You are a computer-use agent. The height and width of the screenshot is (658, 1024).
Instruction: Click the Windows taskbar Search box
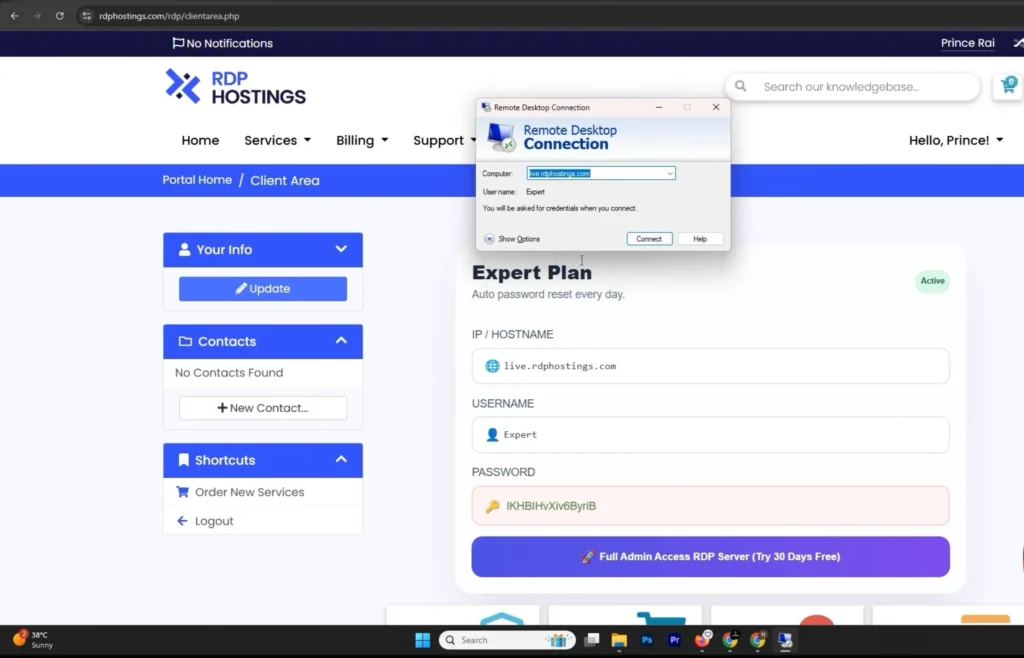pyautogui.click(x=507, y=640)
